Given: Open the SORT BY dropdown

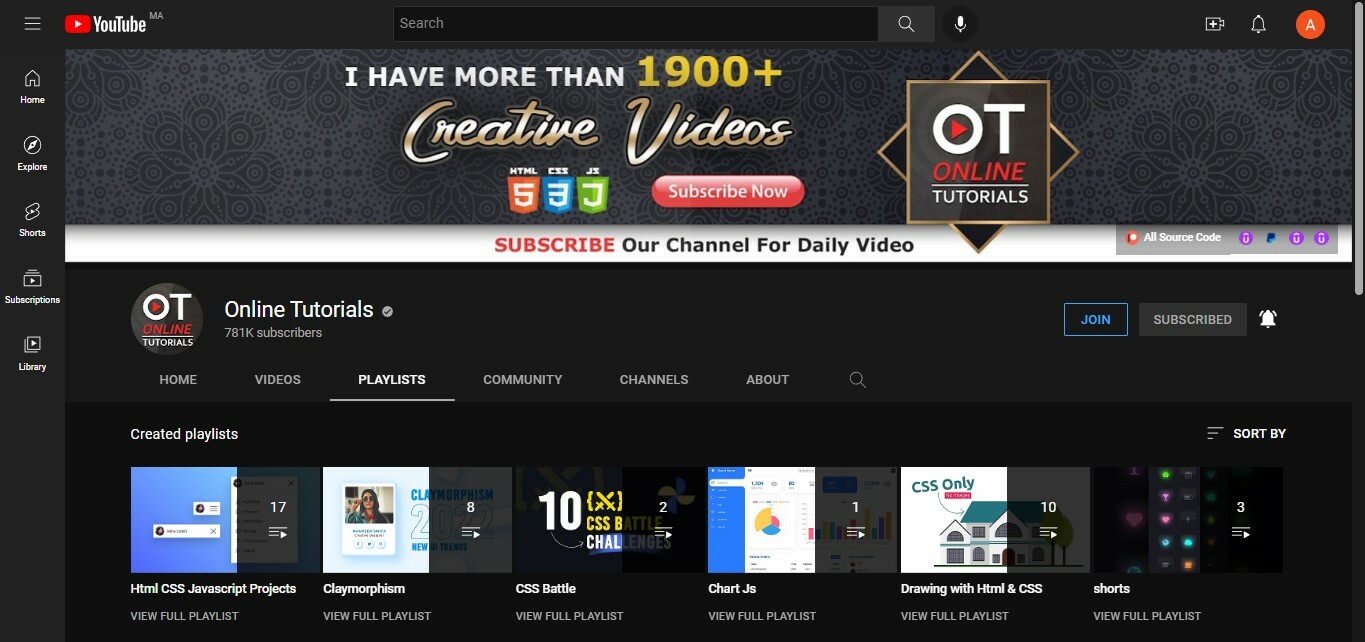Looking at the screenshot, I should (1245, 433).
